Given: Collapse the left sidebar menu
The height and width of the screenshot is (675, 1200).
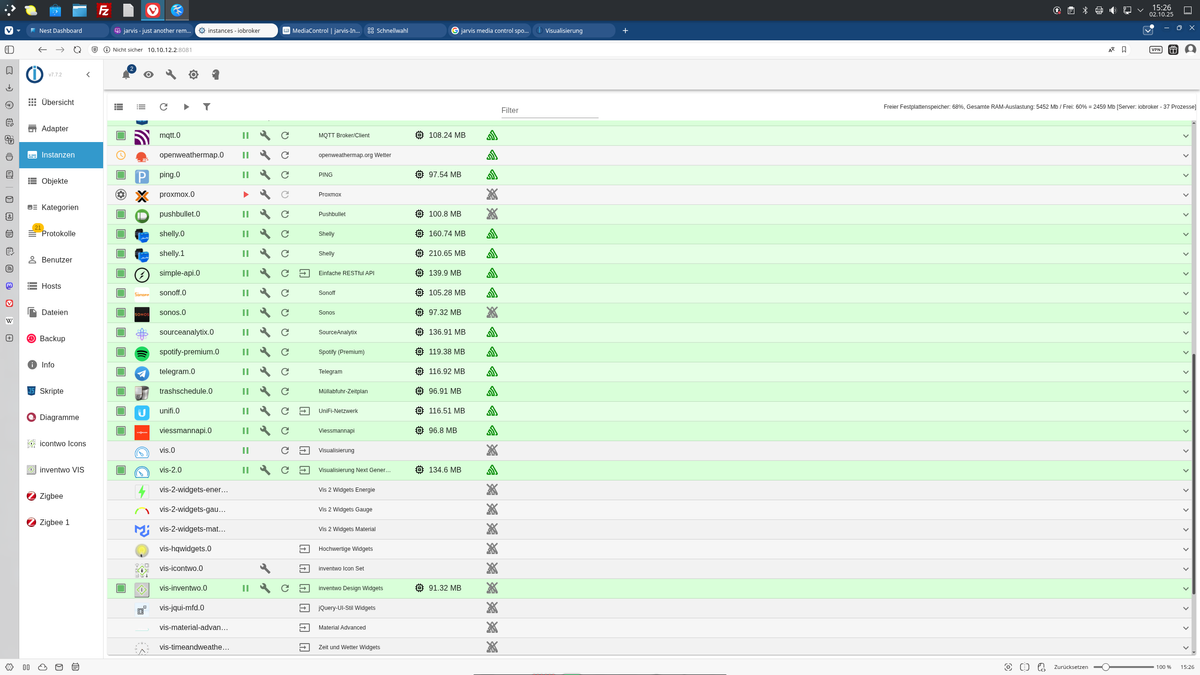Looking at the screenshot, I should (88, 75).
